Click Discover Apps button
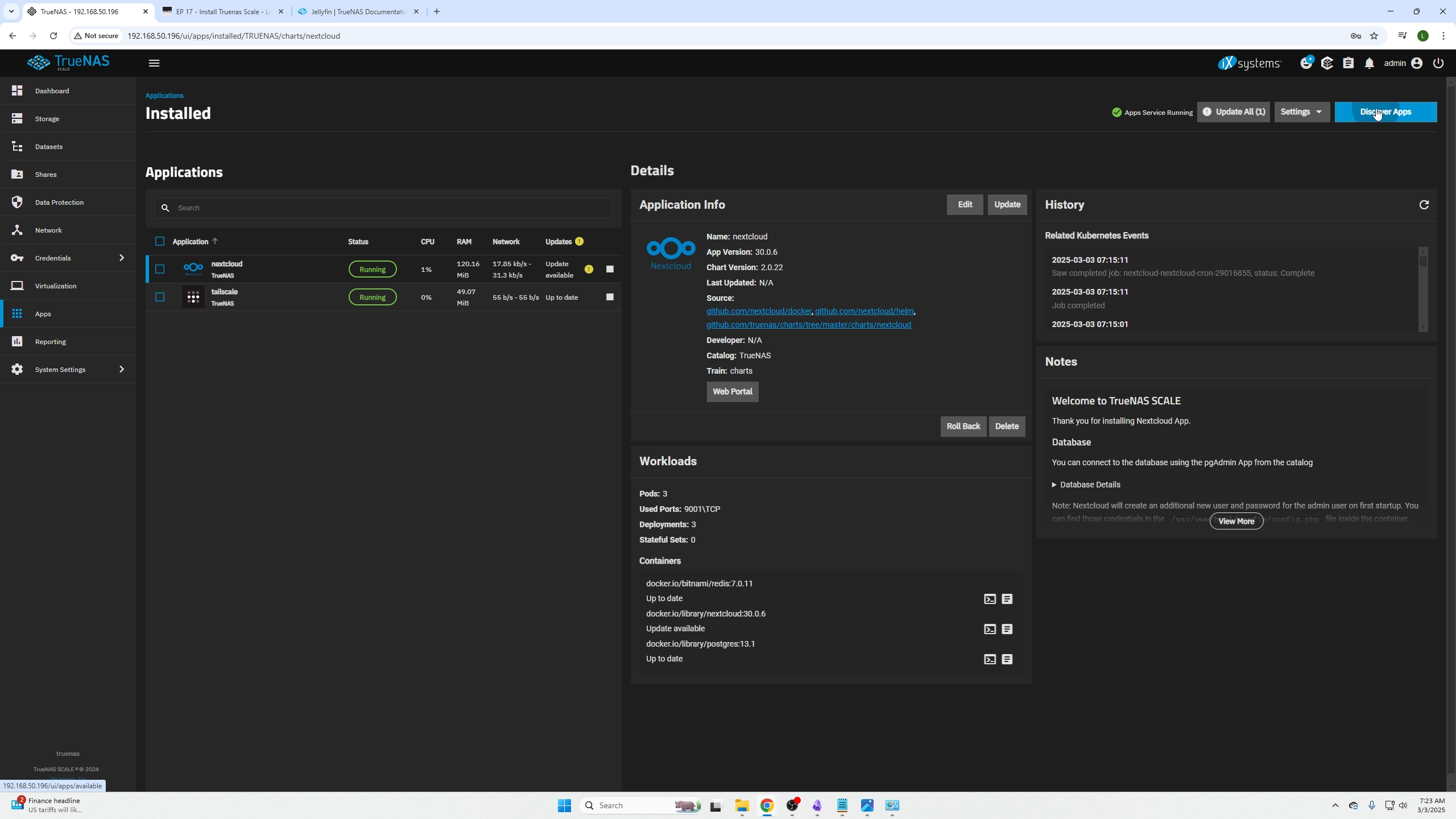1456x819 pixels. point(1385,112)
